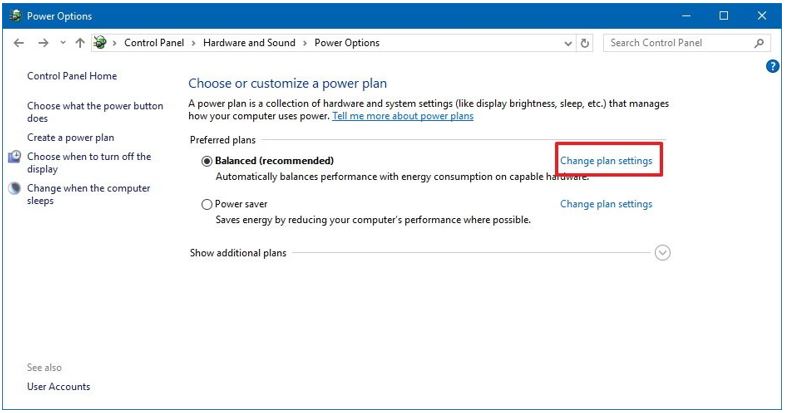Select the Balanced (recommended) radio button
Image resolution: width=785 pixels, height=413 pixels.
pyautogui.click(x=207, y=161)
